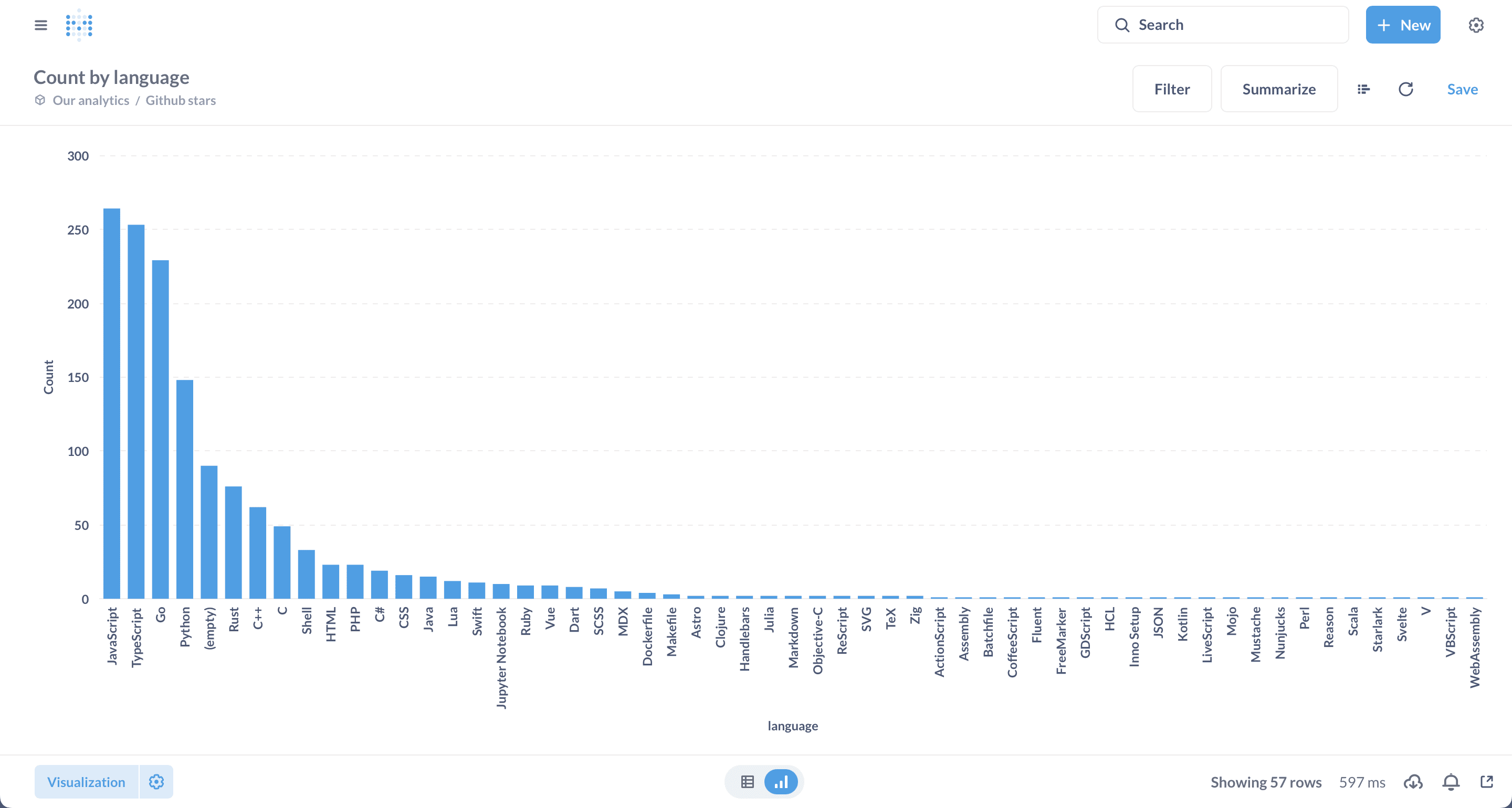Click the refresh/reload icon
1512x808 pixels.
pyautogui.click(x=1407, y=89)
